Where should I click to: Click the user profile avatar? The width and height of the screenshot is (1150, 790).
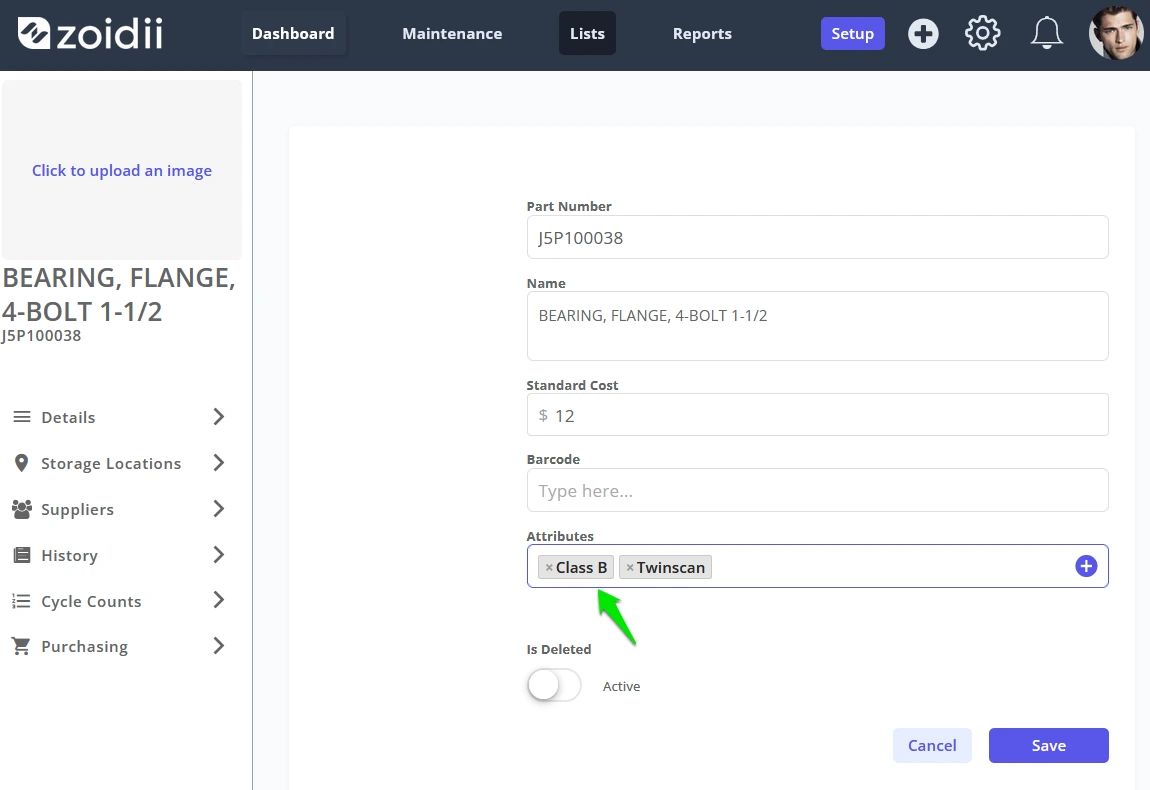tap(1116, 33)
